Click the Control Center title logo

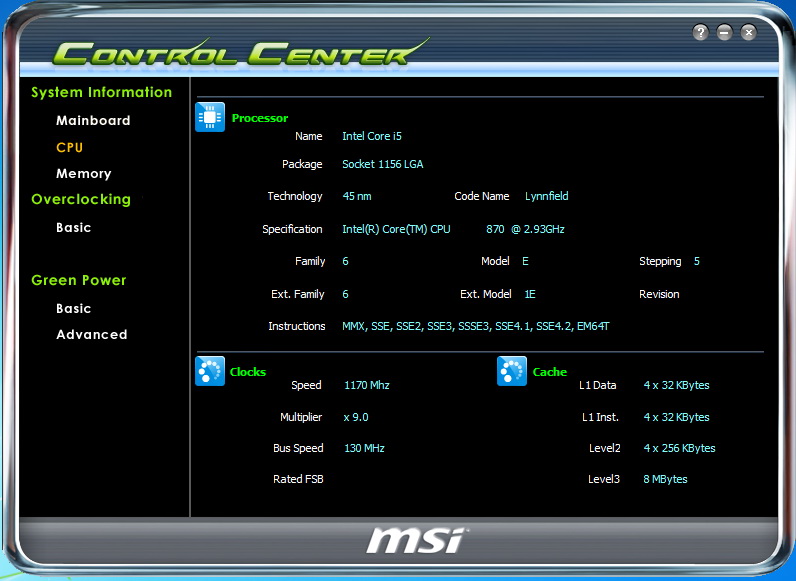tap(240, 52)
